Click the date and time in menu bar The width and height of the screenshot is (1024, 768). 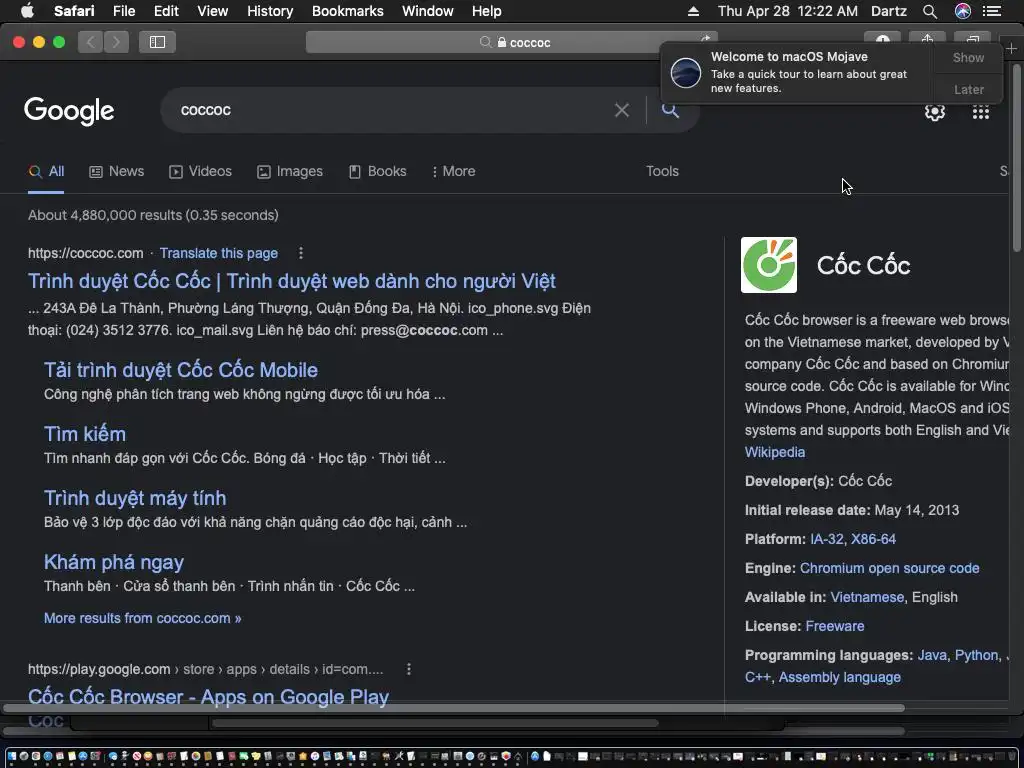tap(788, 11)
